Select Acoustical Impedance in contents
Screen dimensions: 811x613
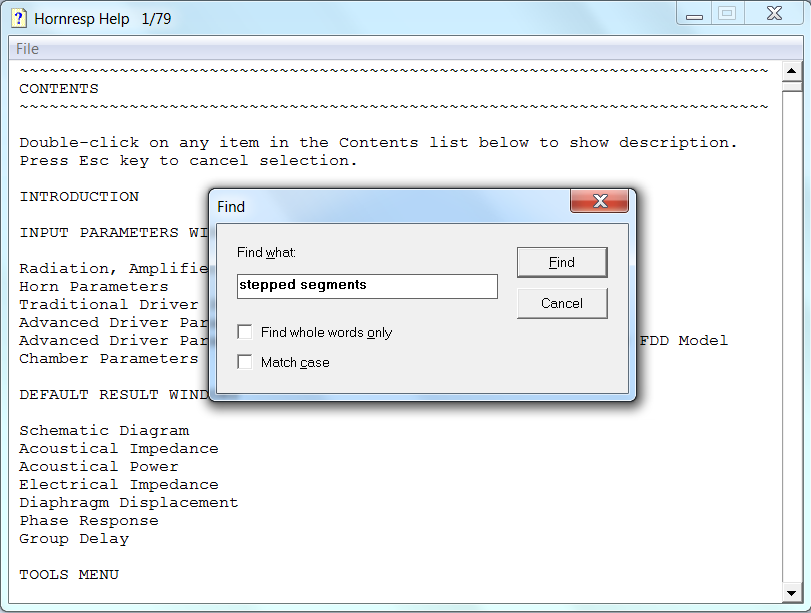(119, 448)
